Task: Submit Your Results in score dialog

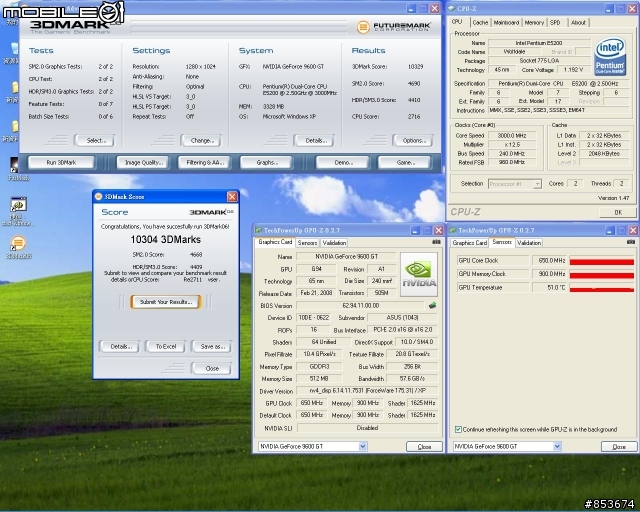Action: coord(166,302)
